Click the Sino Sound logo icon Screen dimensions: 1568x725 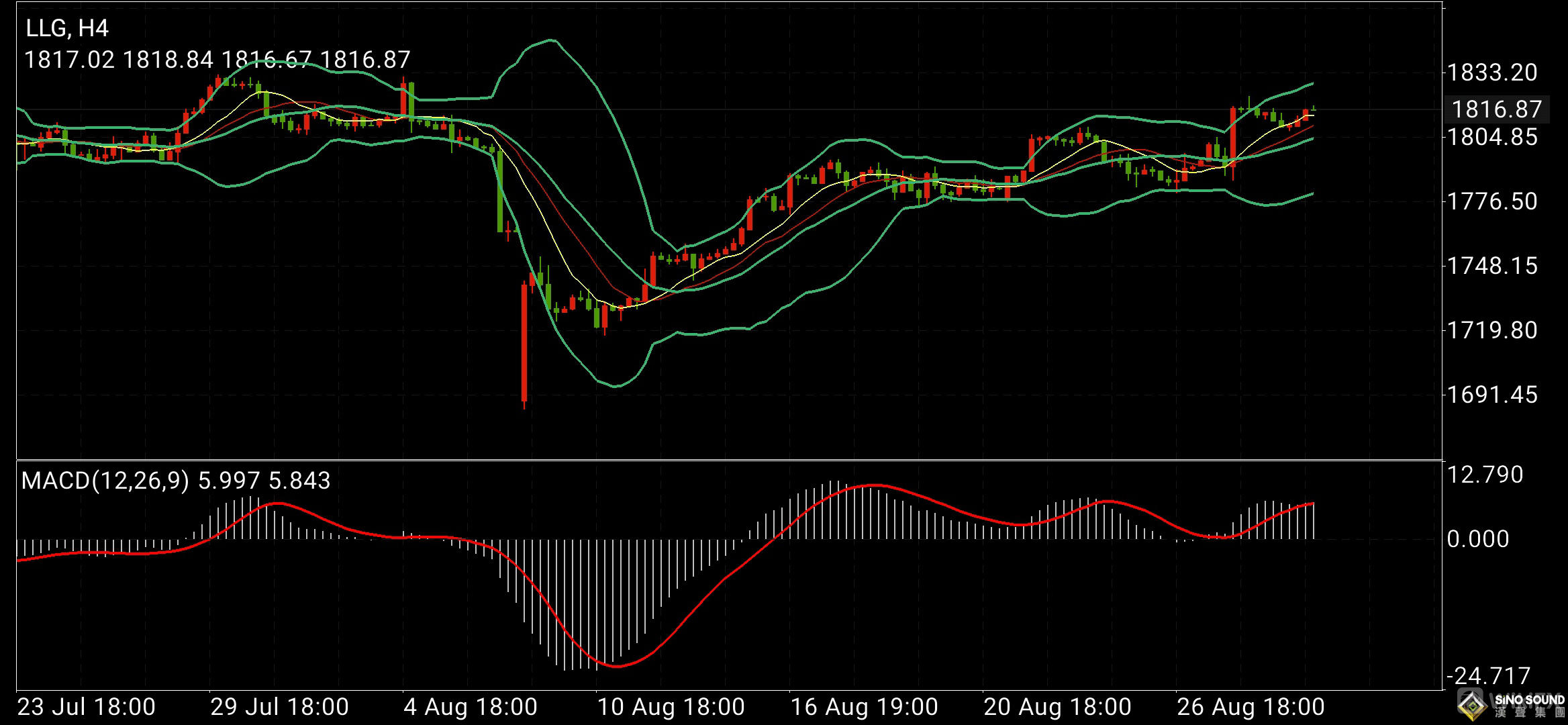point(1472,706)
